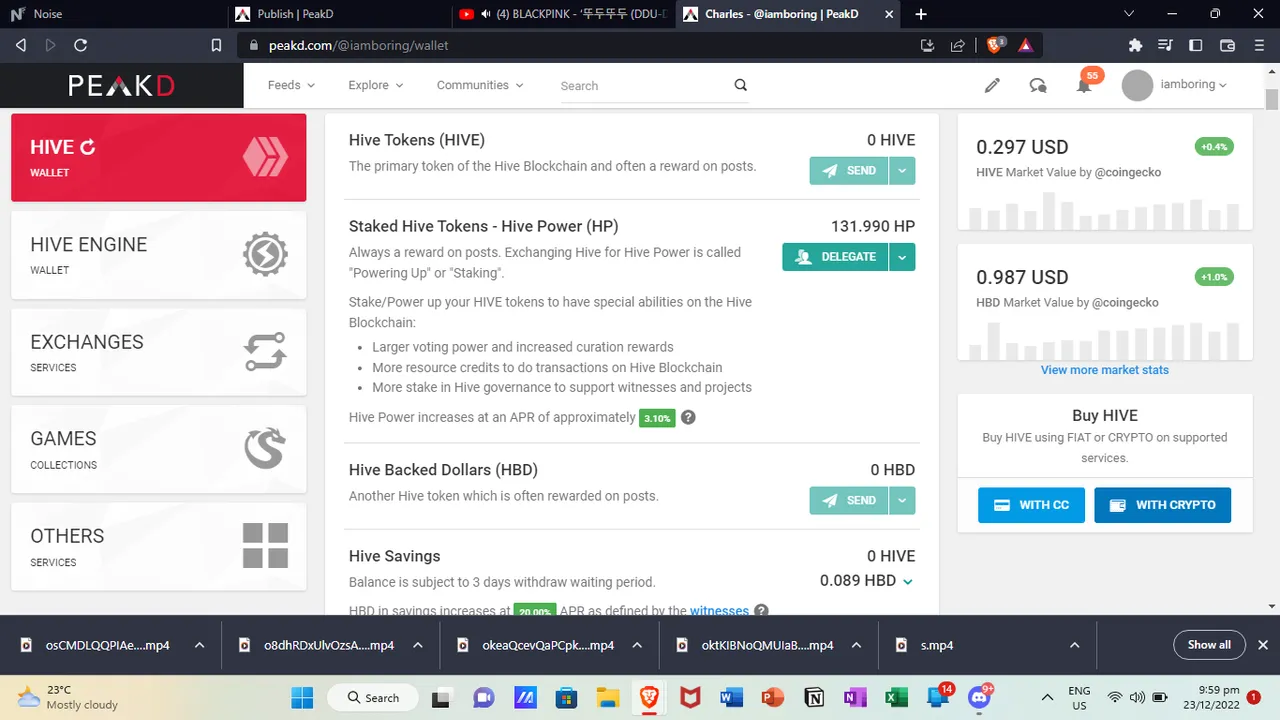Screen dimensions: 1280x720
Task: Open the Brave wallet icon in toolbar
Action: (x=1228, y=45)
